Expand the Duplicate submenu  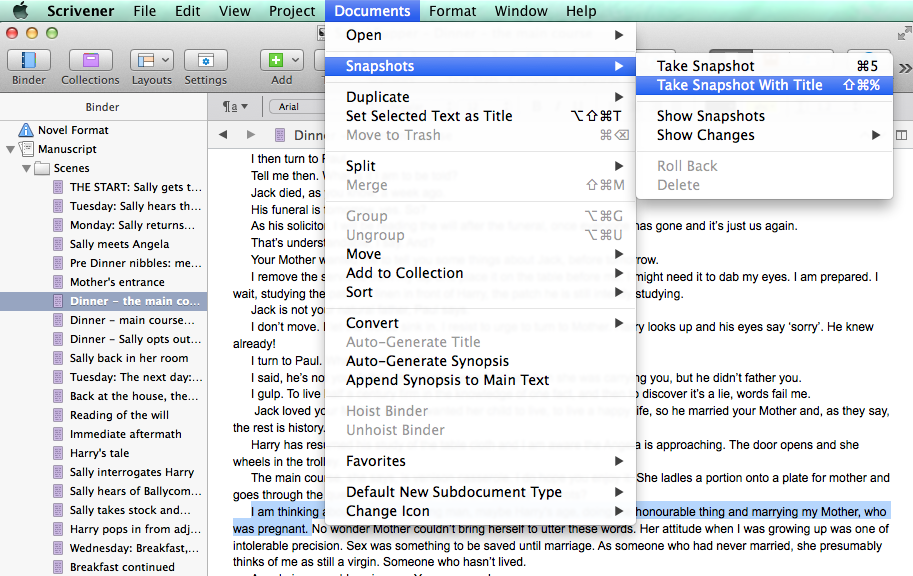480,97
